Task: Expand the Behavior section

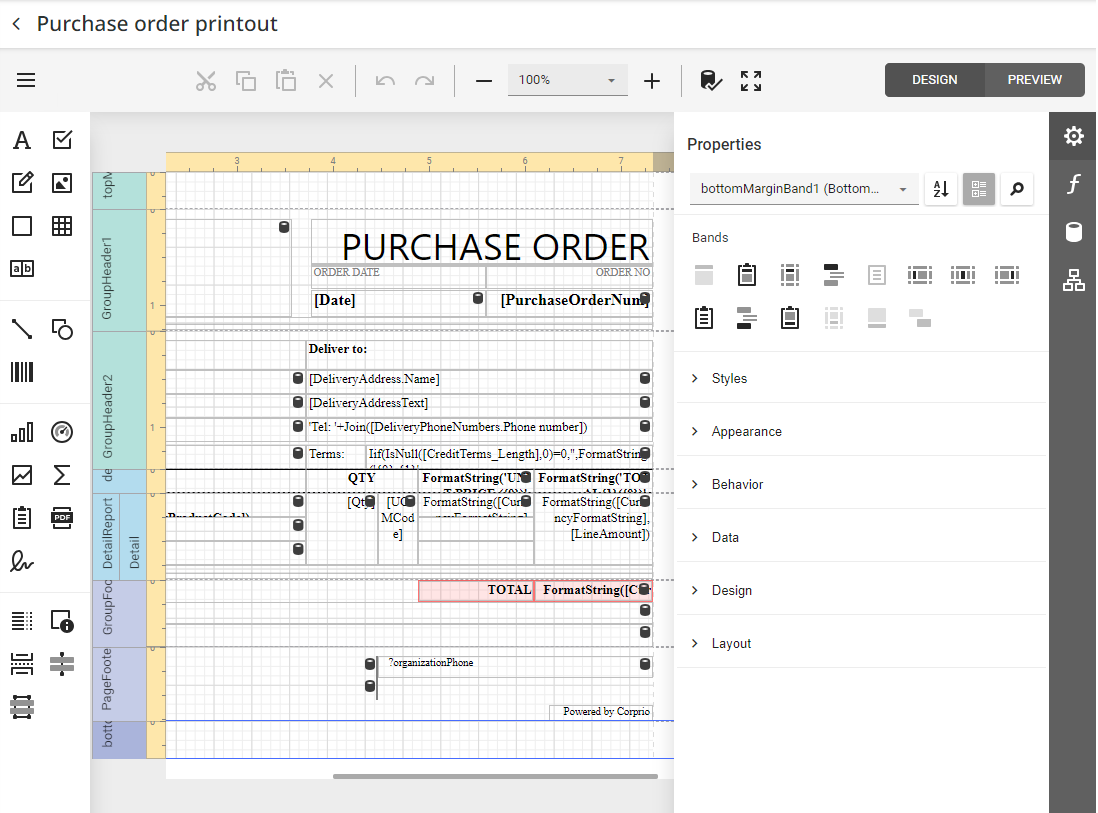Action: click(861, 485)
